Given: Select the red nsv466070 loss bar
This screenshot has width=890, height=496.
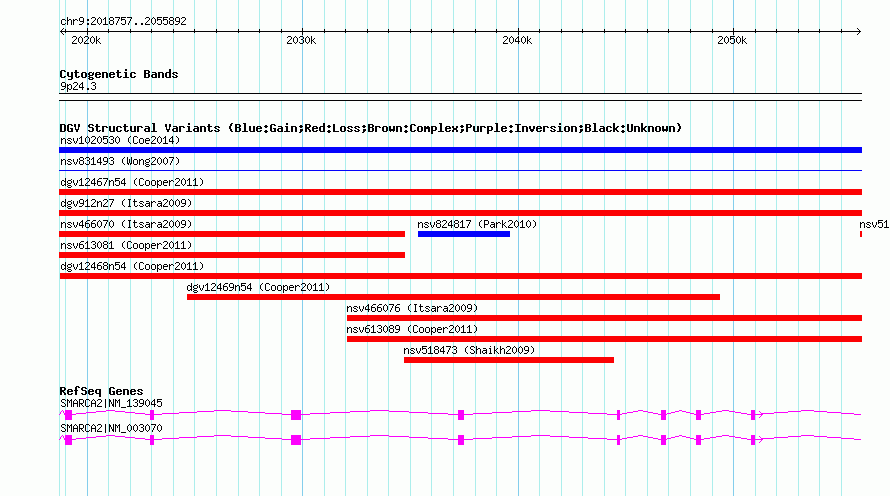Looking at the screenshot, I should coord(232,234).
